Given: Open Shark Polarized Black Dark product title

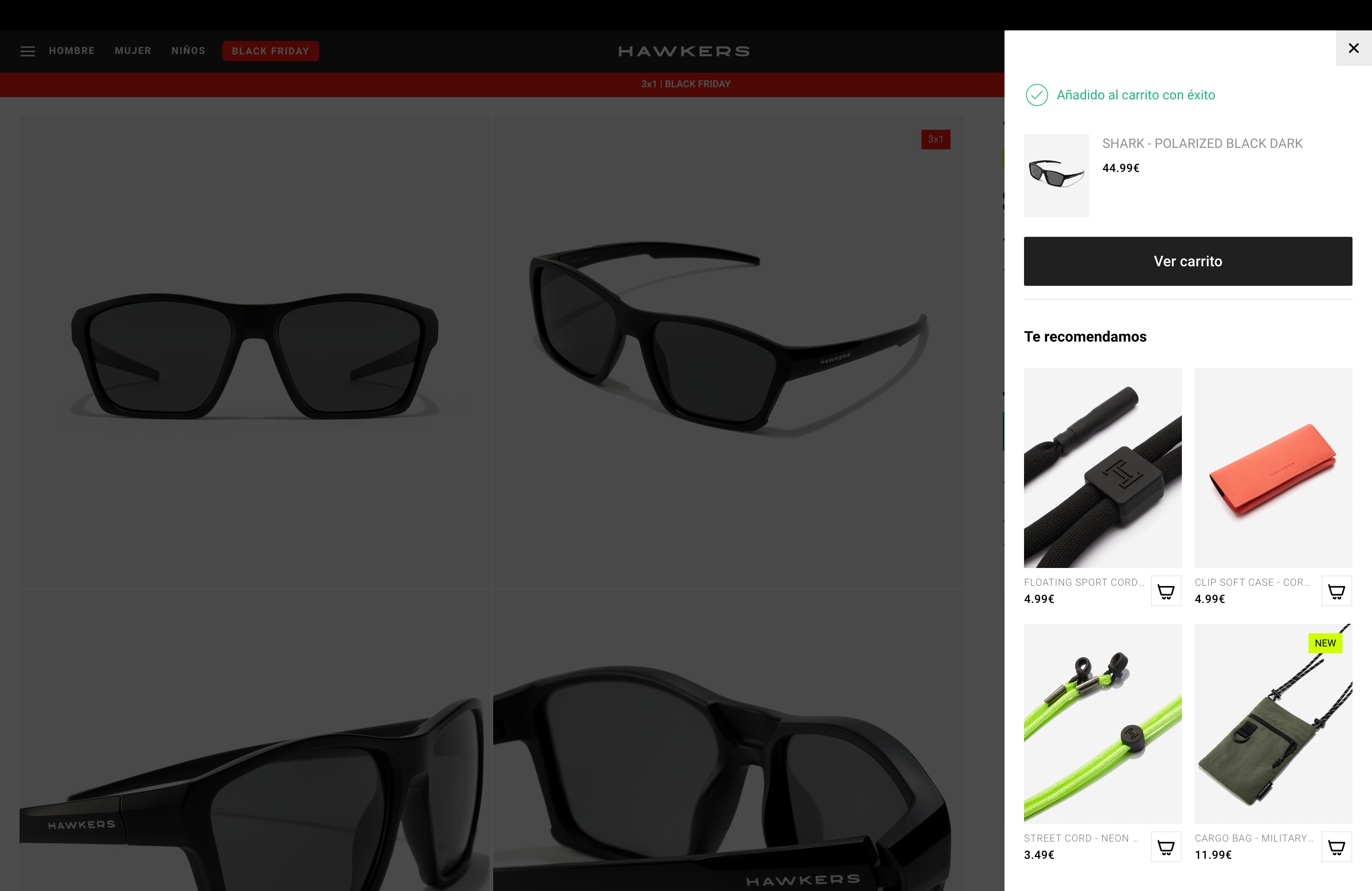Looking at the screenshot, I should coord(1202,143).
